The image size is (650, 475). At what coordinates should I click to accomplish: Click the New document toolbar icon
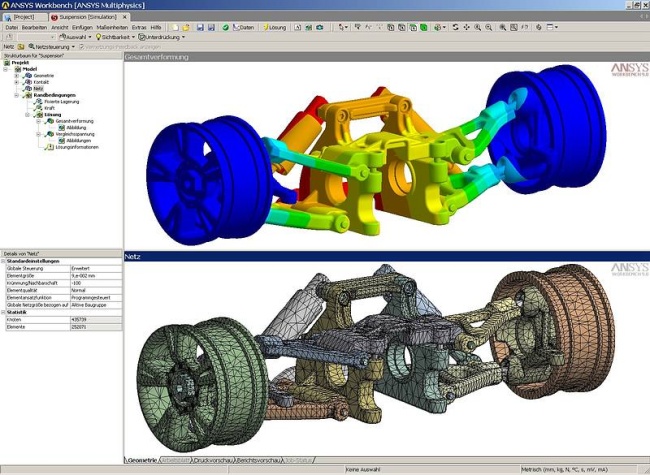175,27
